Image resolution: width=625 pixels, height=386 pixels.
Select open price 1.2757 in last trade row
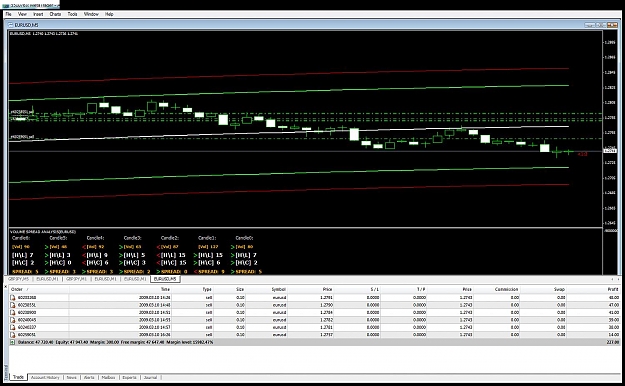pyautogui.click(x=326, y=335)
